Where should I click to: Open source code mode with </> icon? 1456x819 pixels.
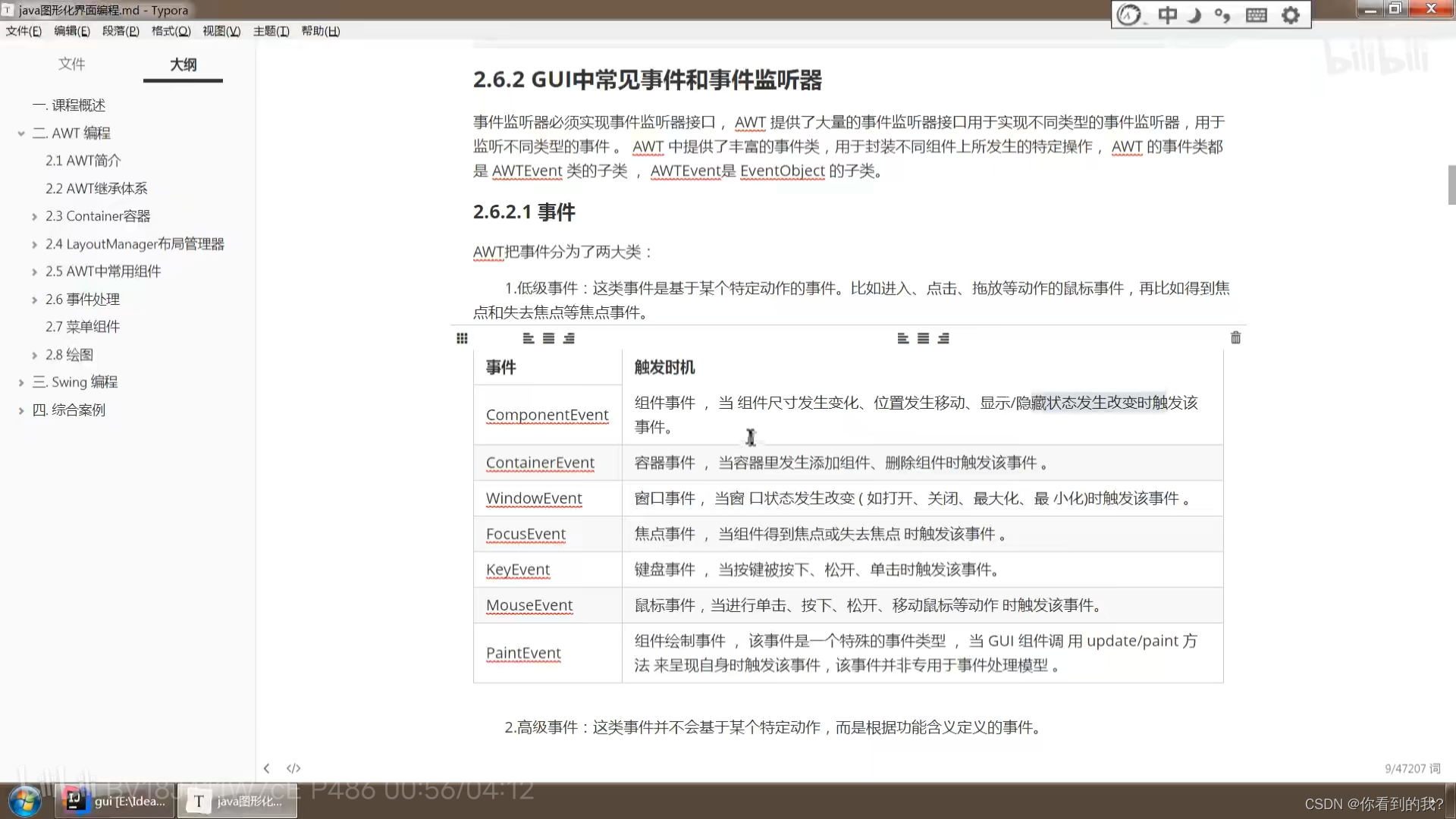293,768
